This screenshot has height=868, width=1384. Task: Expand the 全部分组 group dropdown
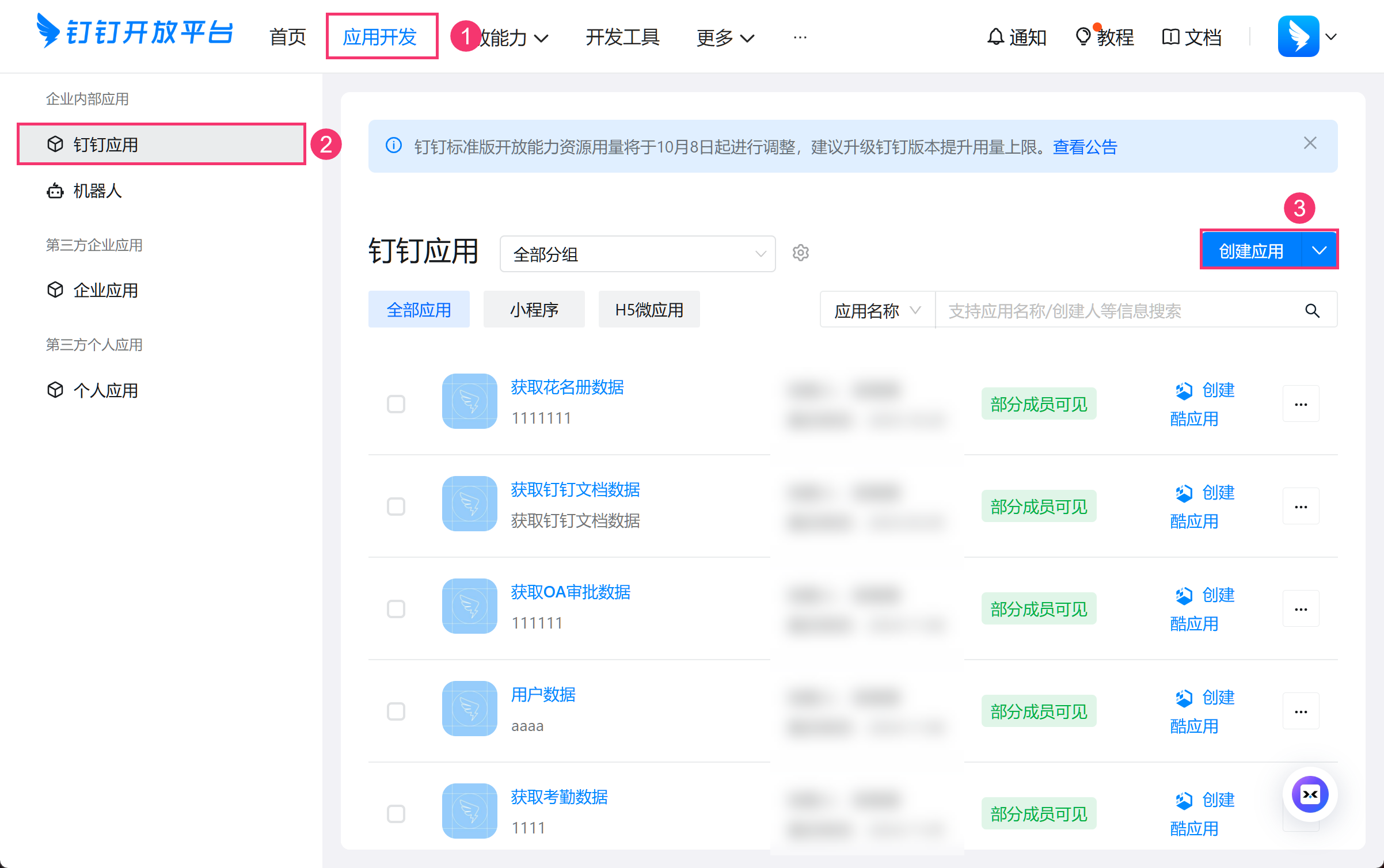(x=637, y=254)
